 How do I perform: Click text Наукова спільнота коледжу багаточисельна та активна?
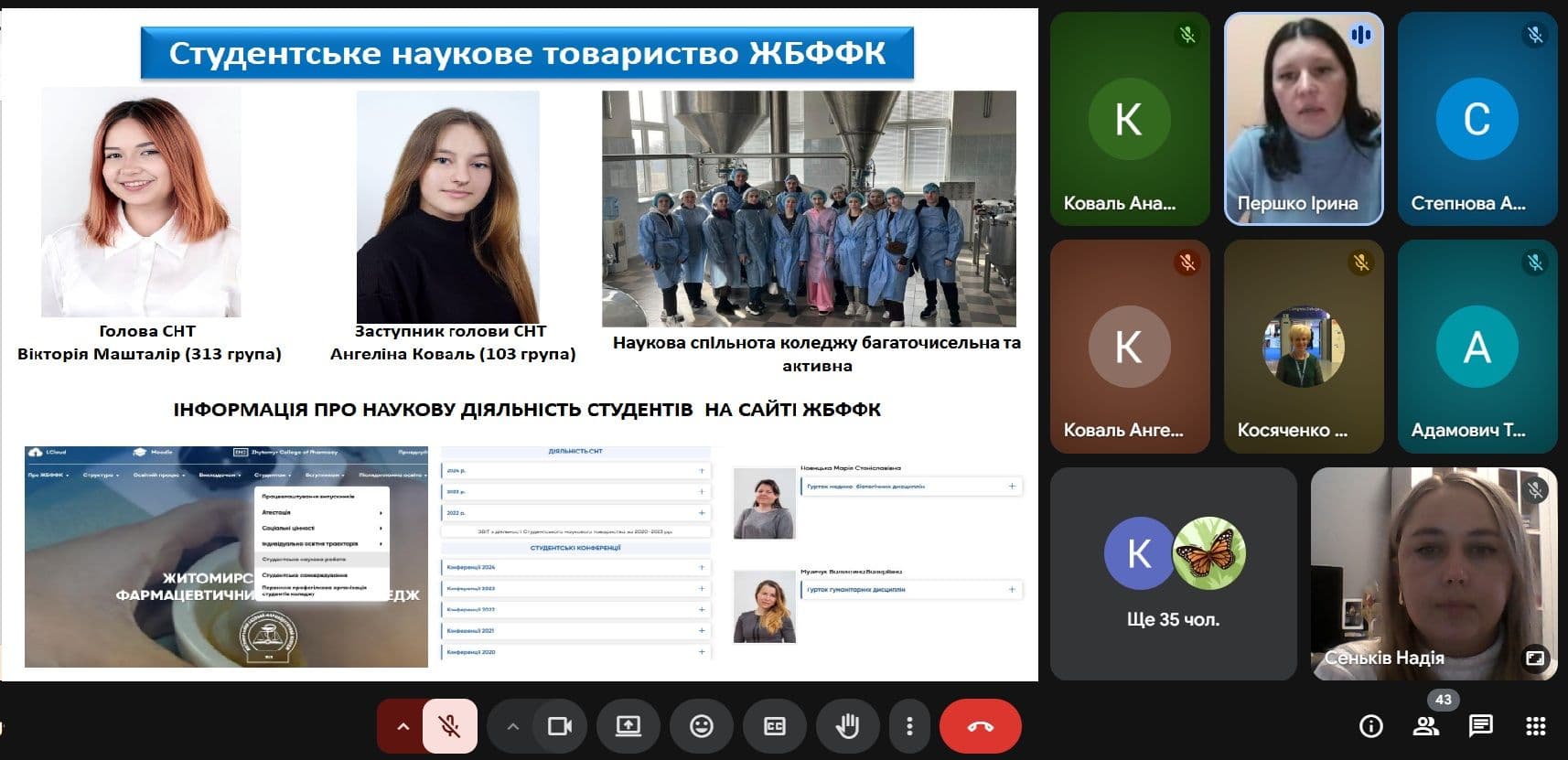pyautogui.click(x=817, y=354)
